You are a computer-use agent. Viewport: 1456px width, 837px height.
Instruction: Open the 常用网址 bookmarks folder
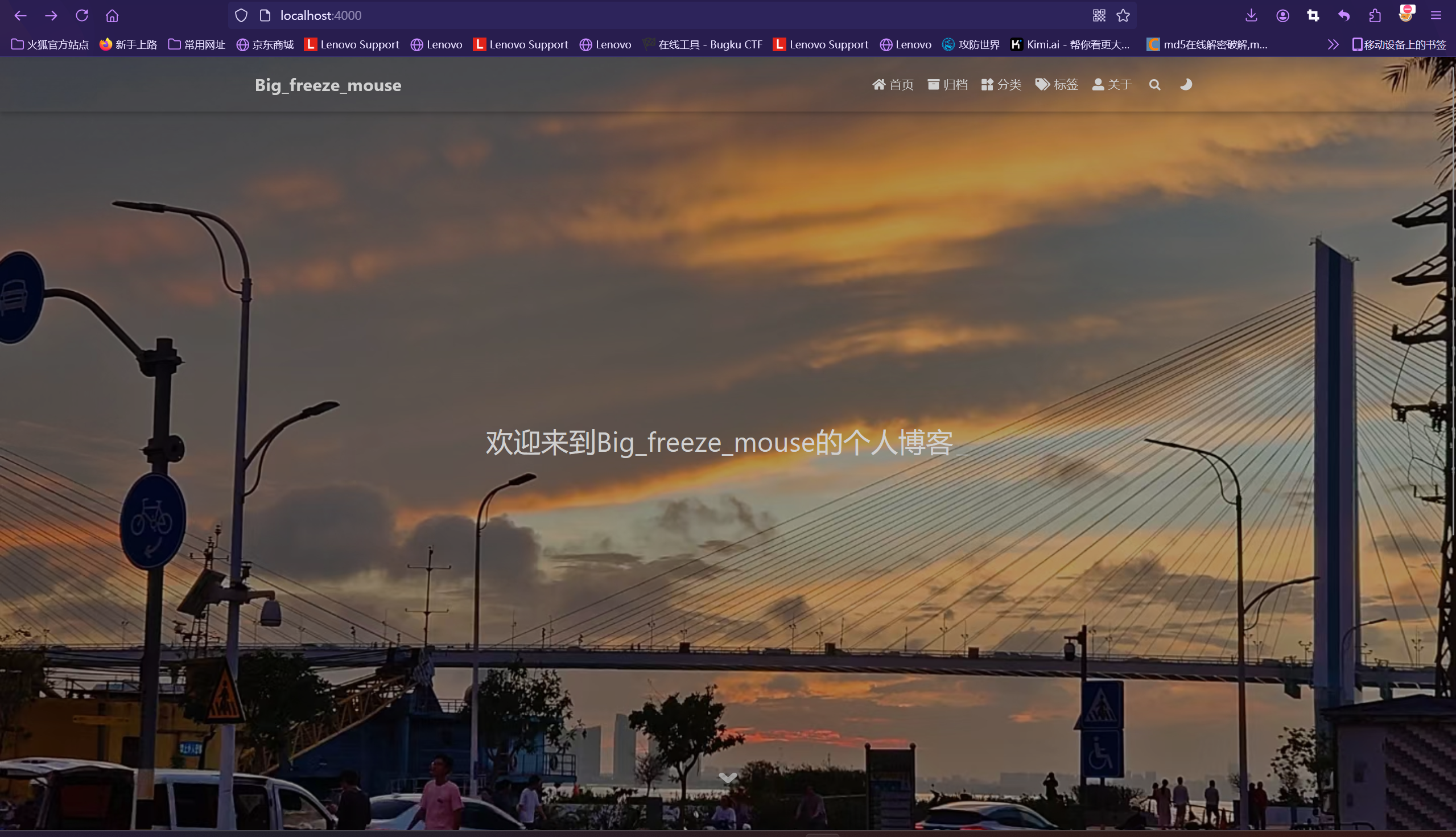tap(197, 45)
